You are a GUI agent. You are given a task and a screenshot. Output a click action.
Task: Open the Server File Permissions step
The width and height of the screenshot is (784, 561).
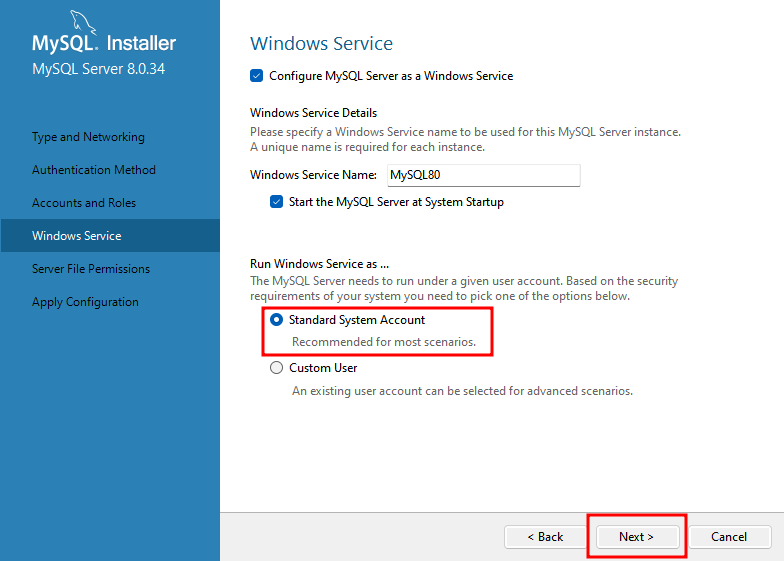[90, 268]
